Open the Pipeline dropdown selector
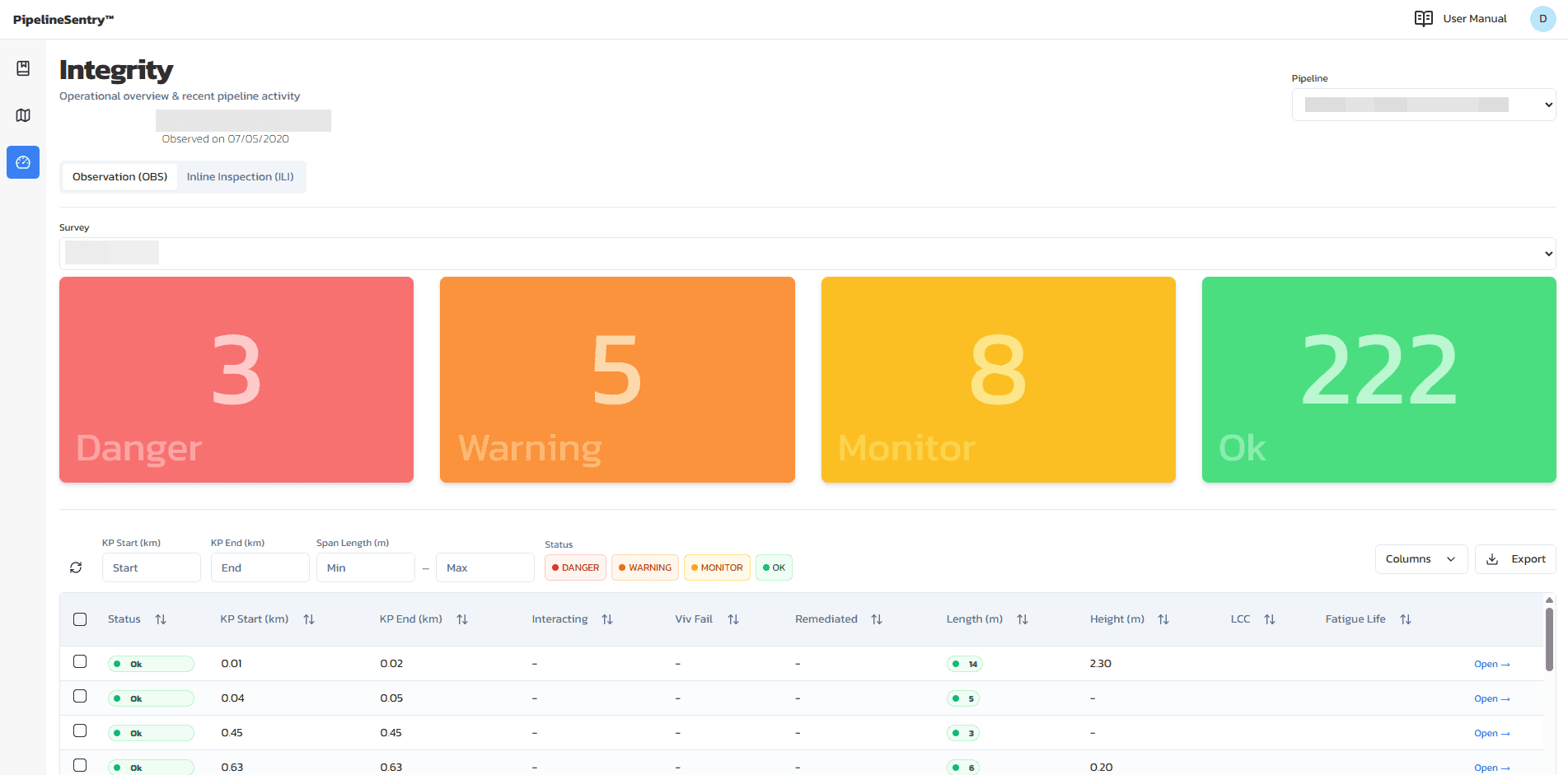Viewport: 1568px width, 775px height. pos(1423,105)
